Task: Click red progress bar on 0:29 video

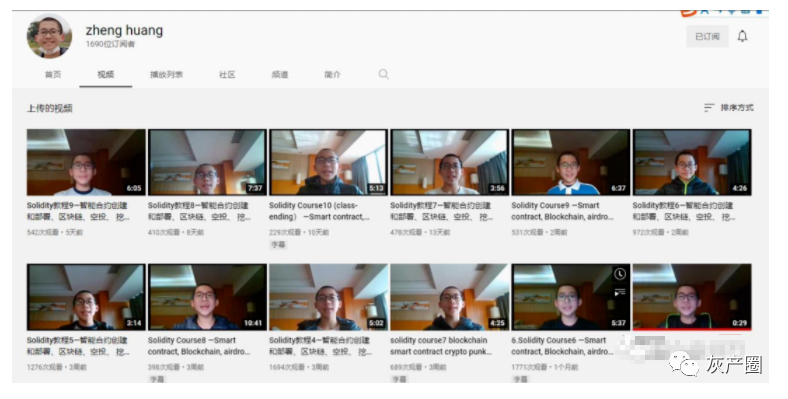Action: (x=692, y=329)
